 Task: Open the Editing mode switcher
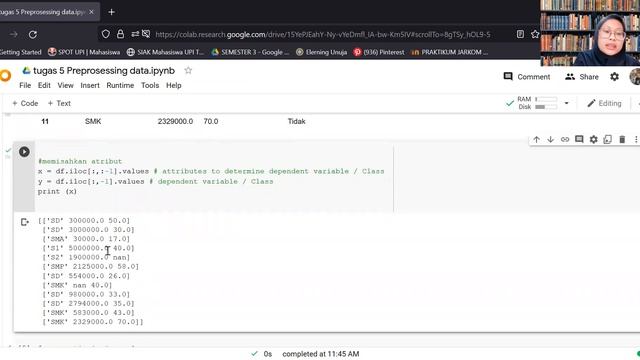[604, 103]
